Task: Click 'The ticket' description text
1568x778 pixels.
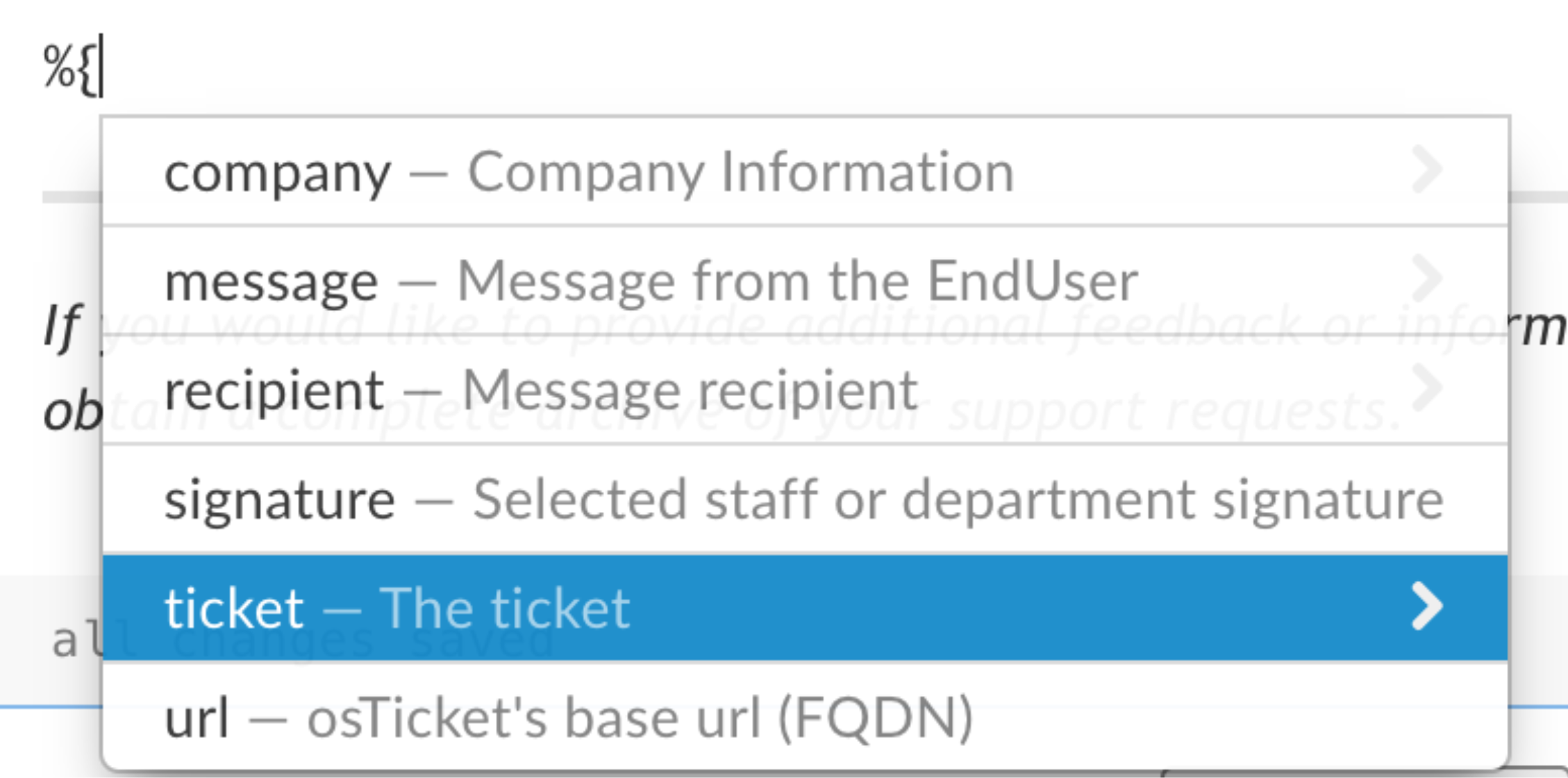Action: [x=505, y=608]
